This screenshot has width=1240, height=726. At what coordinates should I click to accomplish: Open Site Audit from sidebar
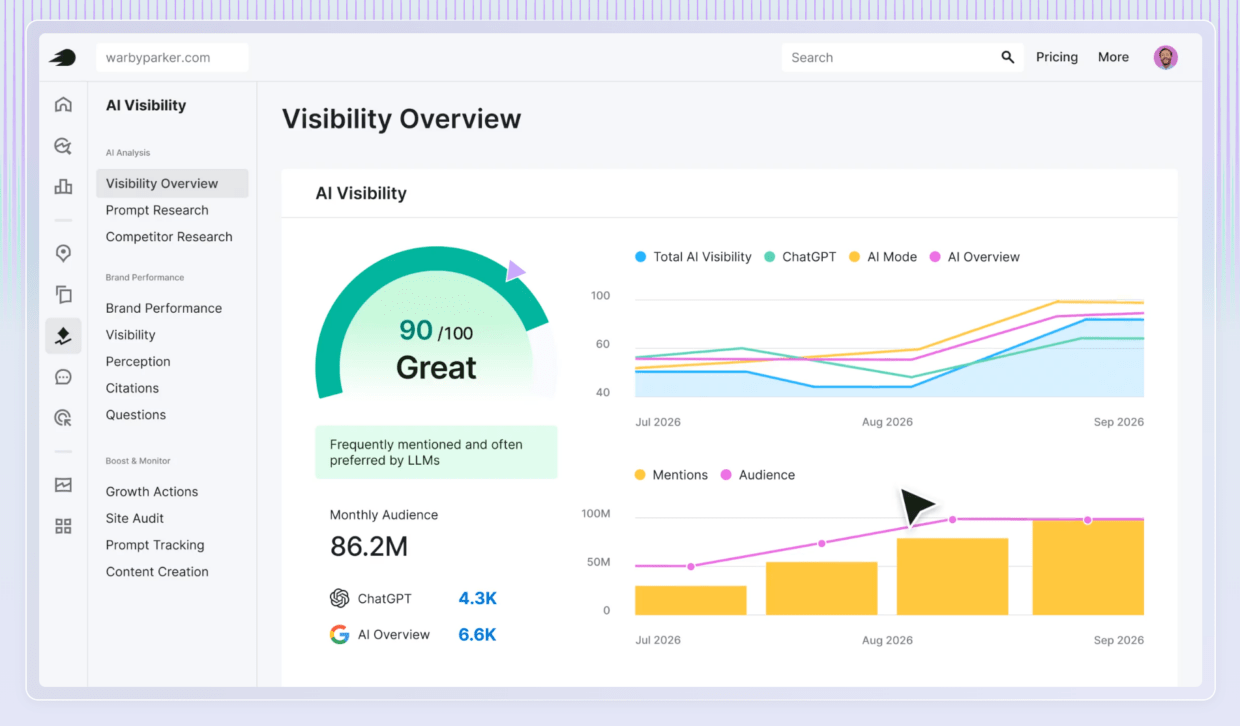[x=135, y=518]
